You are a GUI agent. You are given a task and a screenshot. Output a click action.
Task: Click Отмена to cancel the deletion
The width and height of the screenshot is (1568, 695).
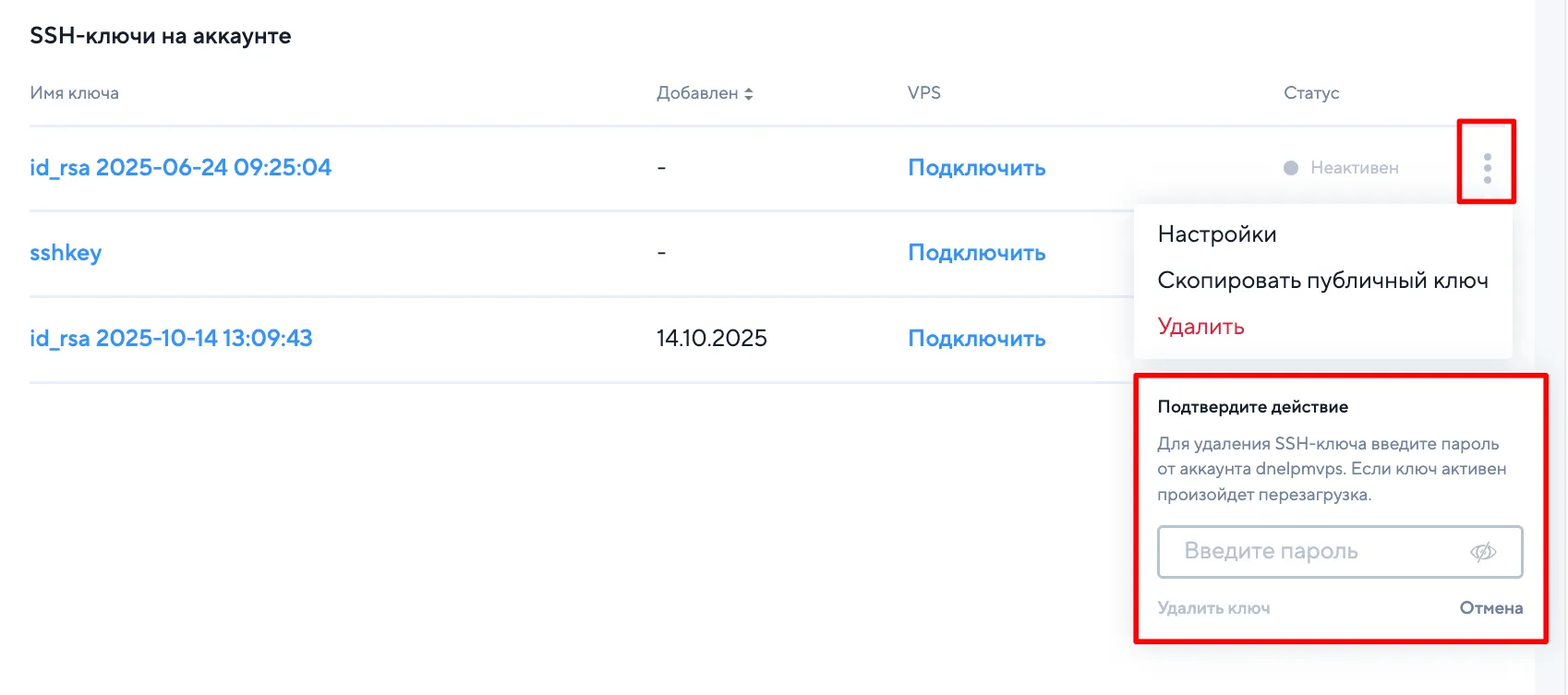[1490, 608]
